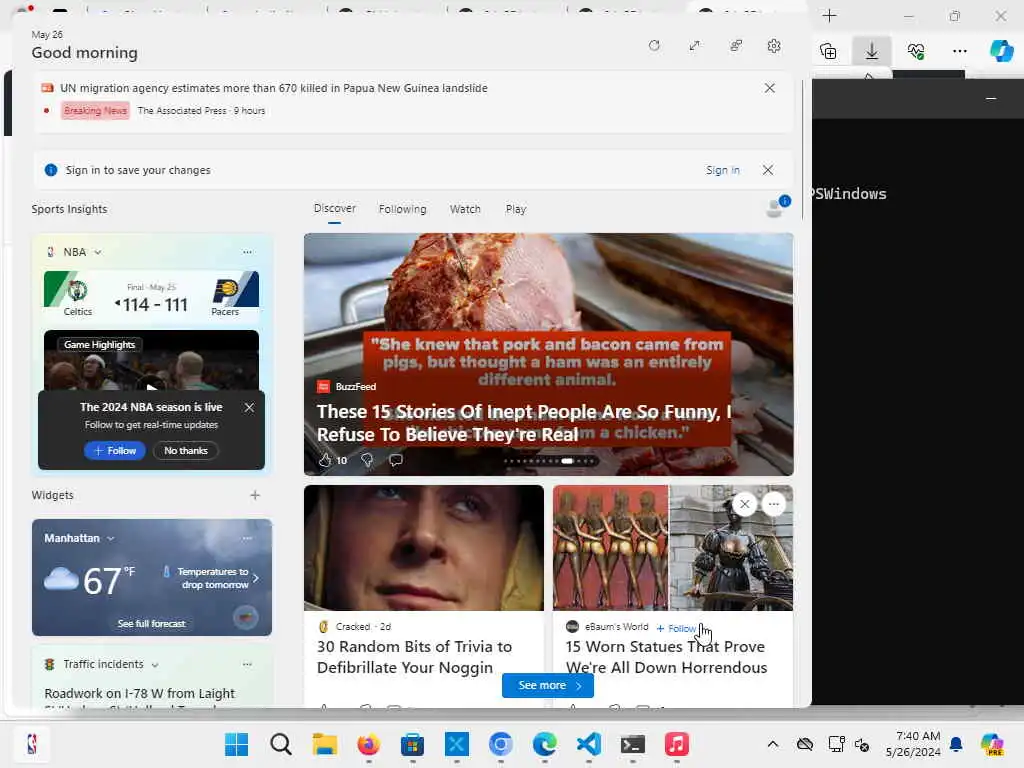Expand the NBA league dropdown
This screenshot has width=1024, height=768.
pyautogui.click(x=98, y=252)
